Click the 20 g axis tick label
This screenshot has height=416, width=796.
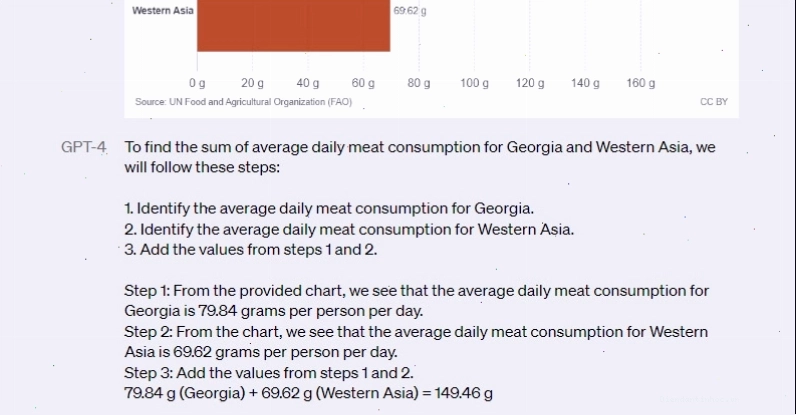(252, 83)
